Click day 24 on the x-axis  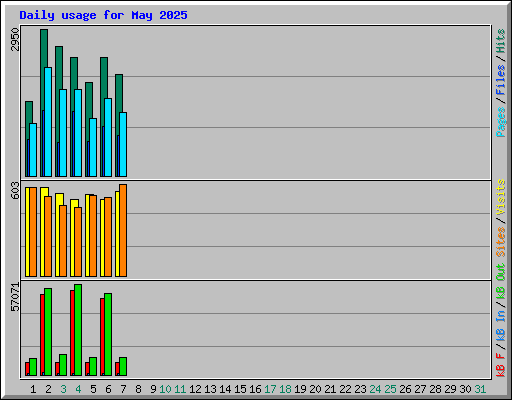tap(375, 389)
